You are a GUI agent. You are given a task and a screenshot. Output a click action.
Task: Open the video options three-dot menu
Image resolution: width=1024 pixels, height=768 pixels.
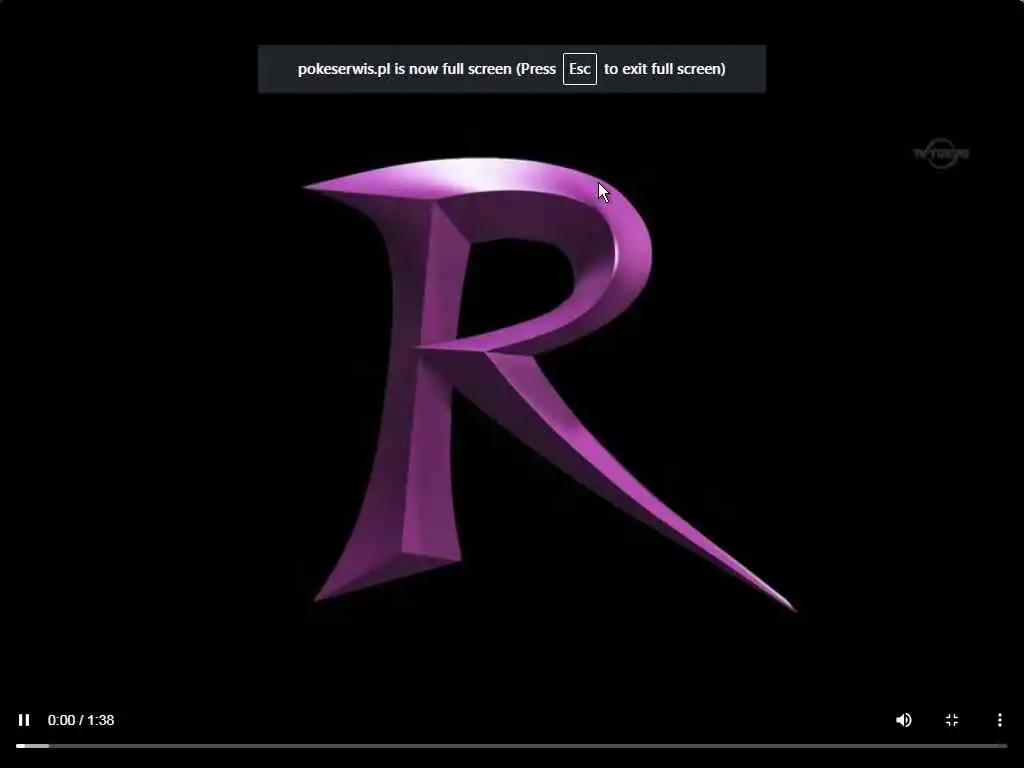(1000, 720)
